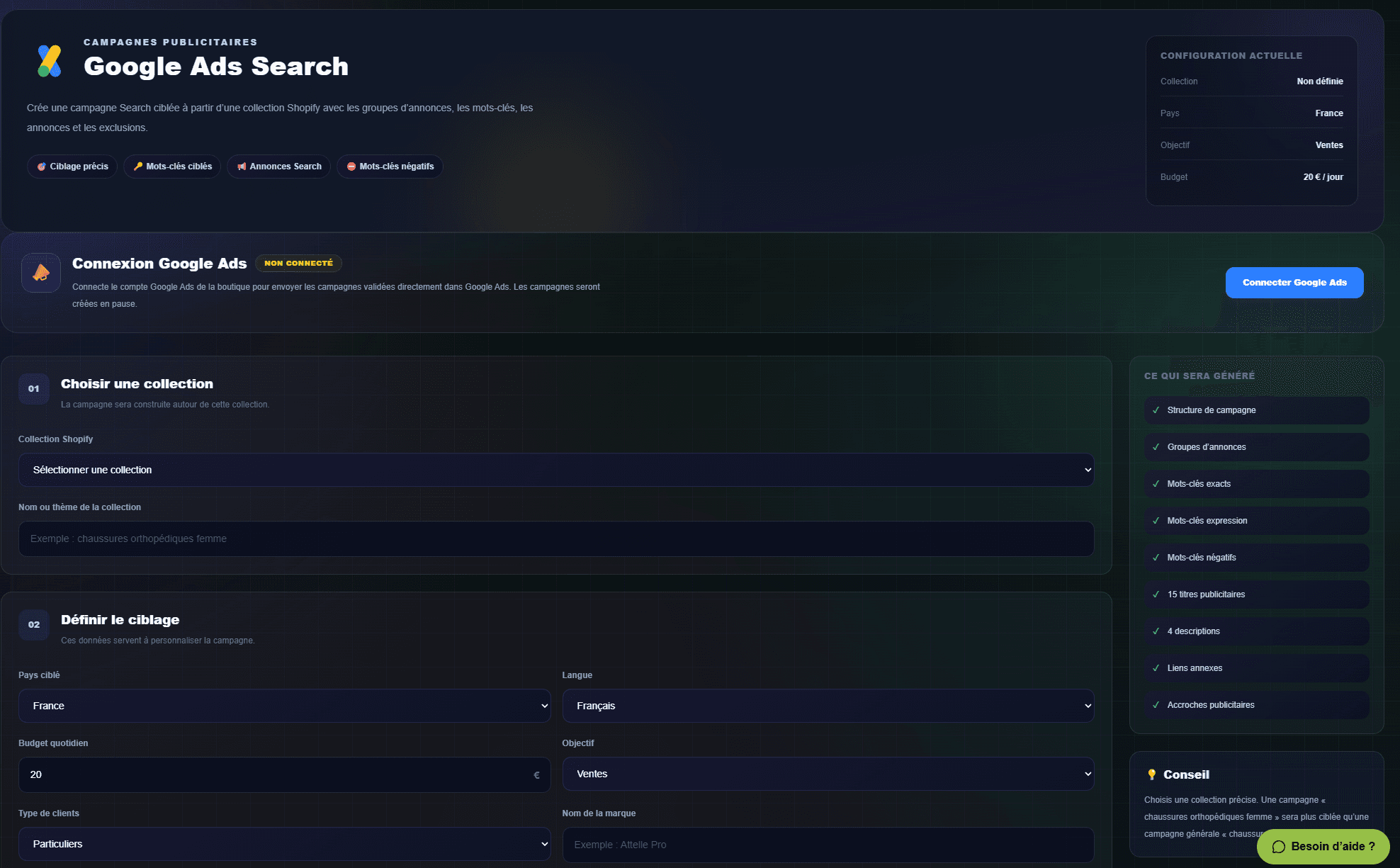
Task: Click the Budget quotidien input field
Action: [284, 774]
